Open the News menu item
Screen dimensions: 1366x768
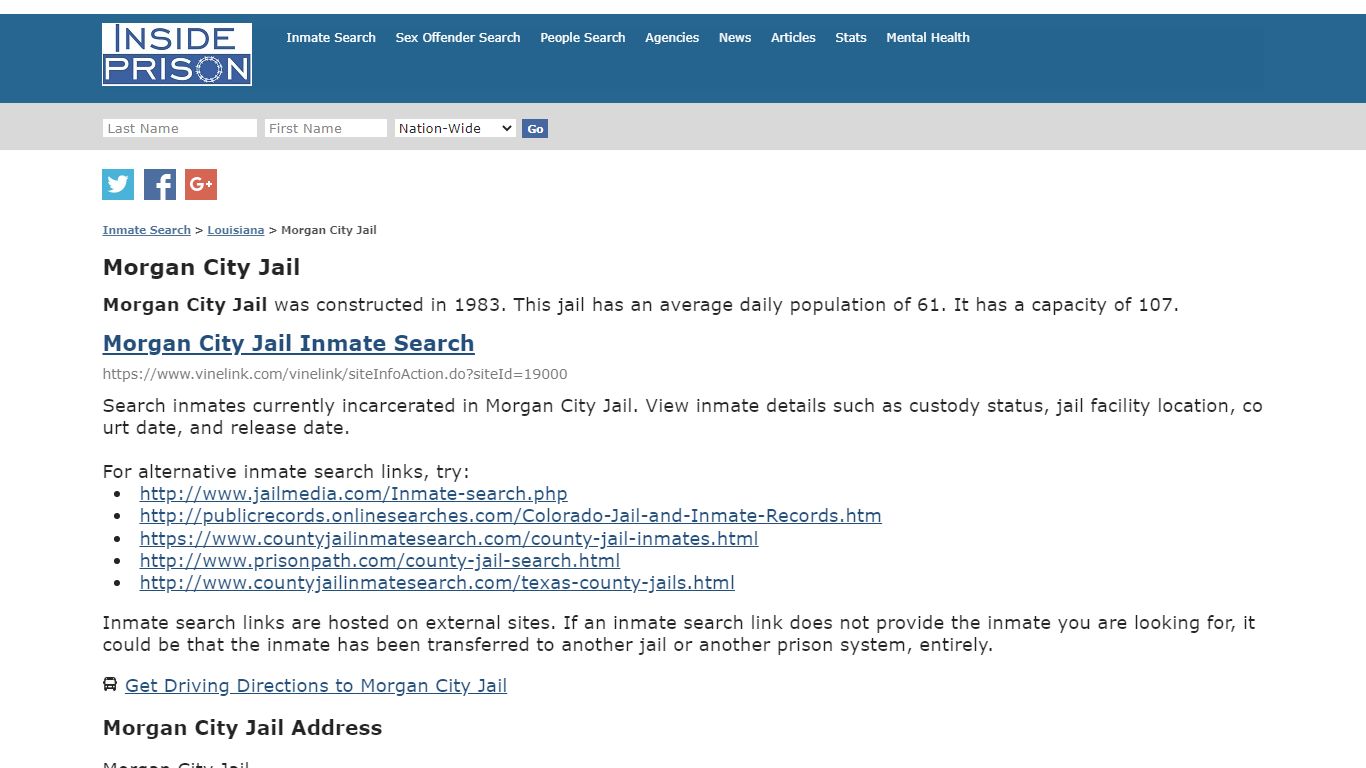click(735, 37)
